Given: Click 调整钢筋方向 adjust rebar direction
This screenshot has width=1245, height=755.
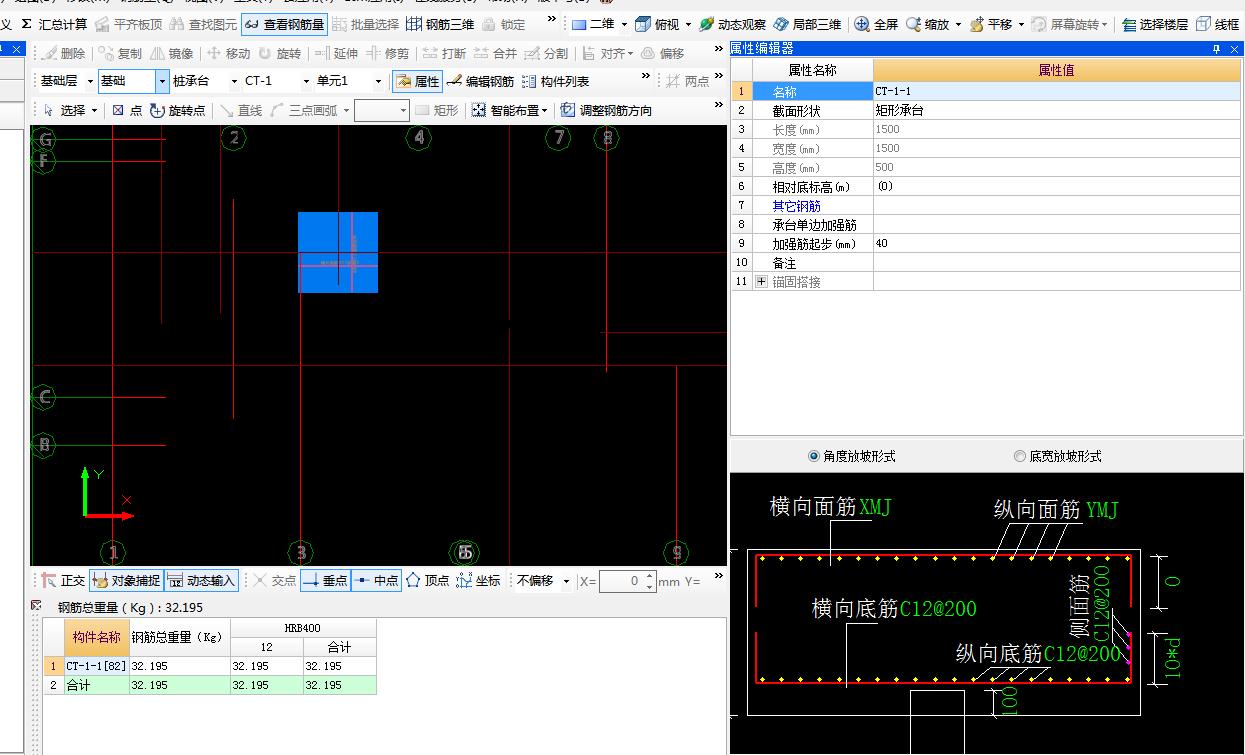Looking at the screenshot, I should tap(606, 110).
